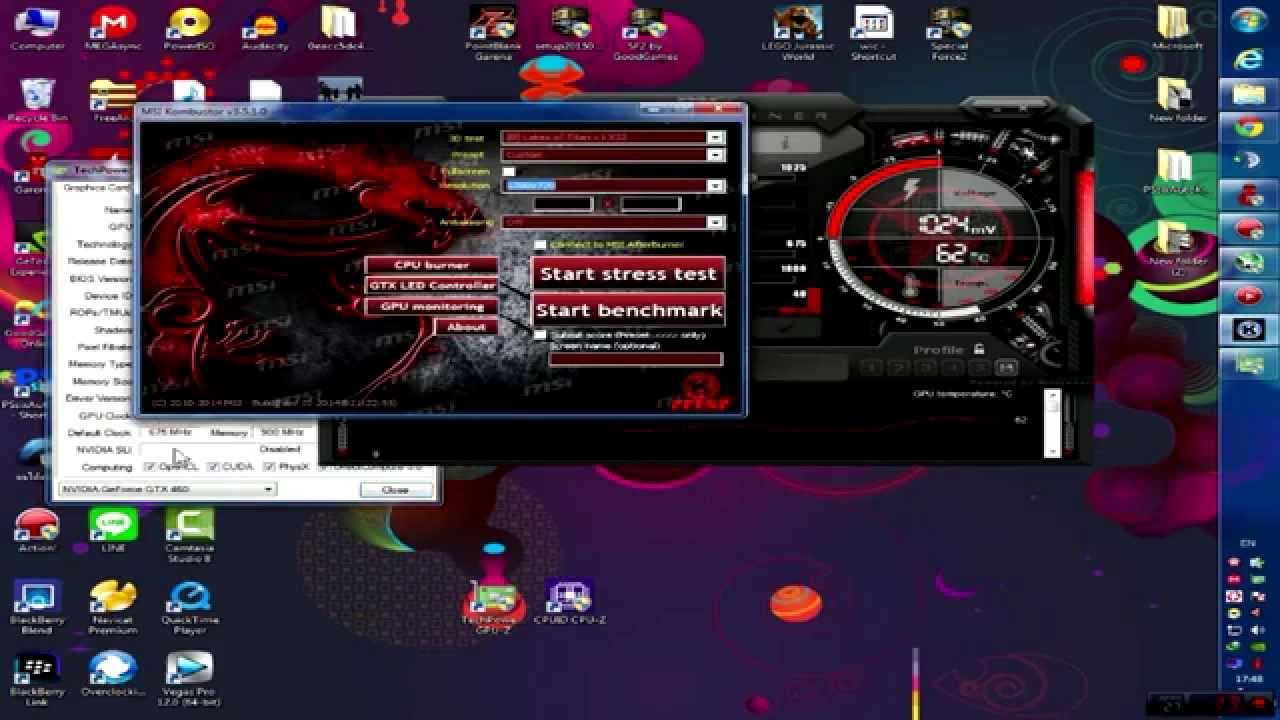Open Afterburner info button
This screenshot has width=1280, height=720.
[x=787, y=142]
